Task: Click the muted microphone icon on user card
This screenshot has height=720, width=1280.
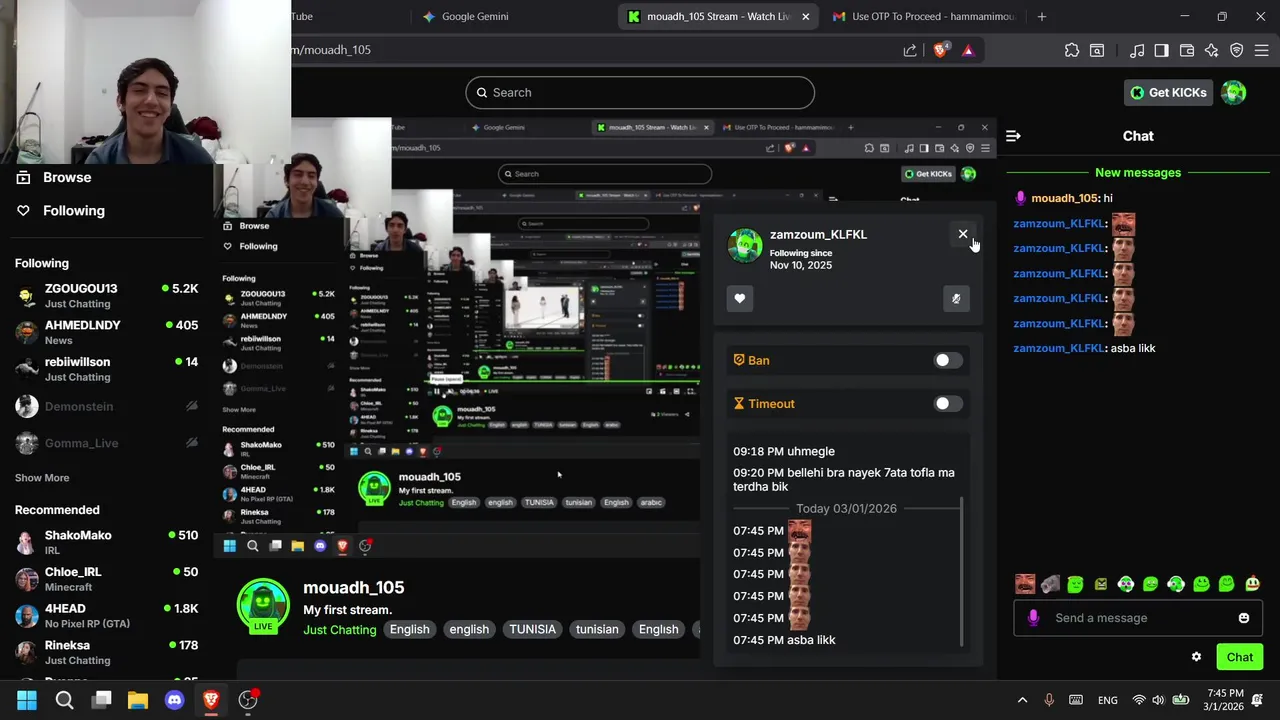Action: 956,298
